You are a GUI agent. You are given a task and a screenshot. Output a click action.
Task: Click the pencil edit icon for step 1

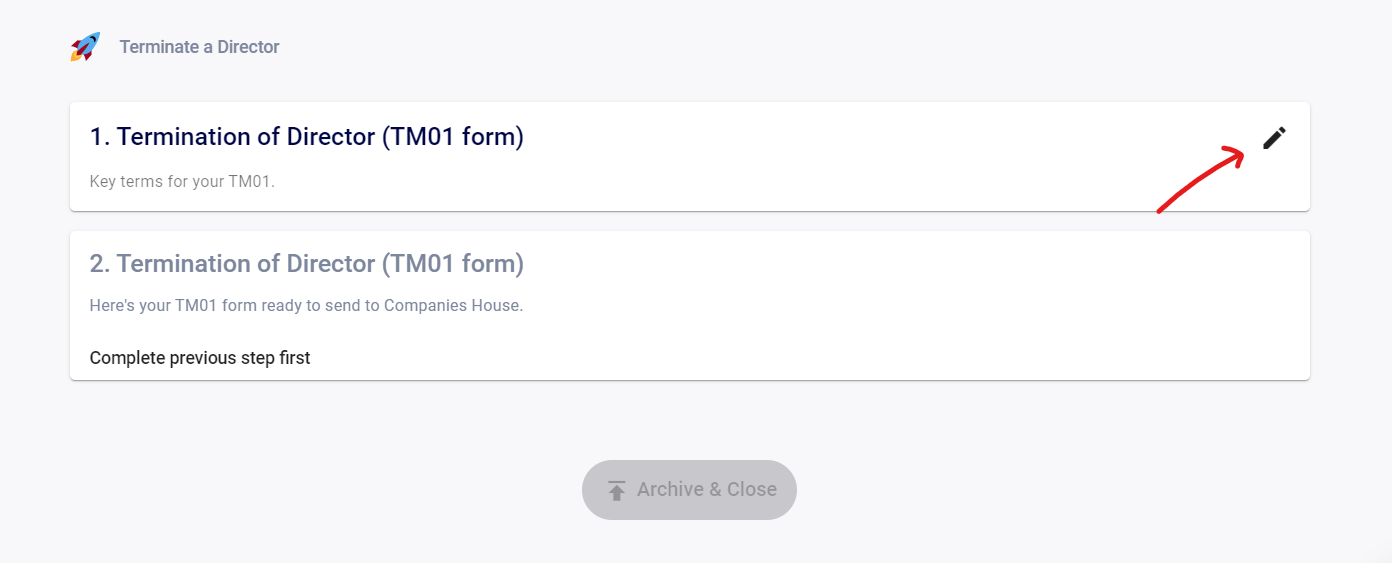click(1274, 138)
